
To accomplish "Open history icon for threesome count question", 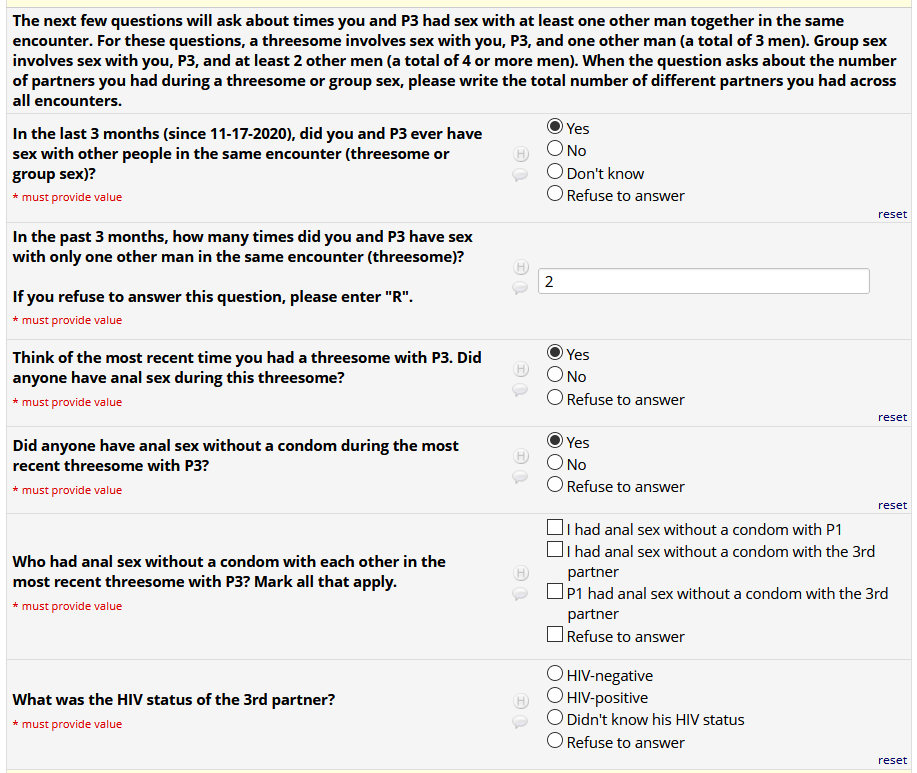I will [x=520, y=267].
